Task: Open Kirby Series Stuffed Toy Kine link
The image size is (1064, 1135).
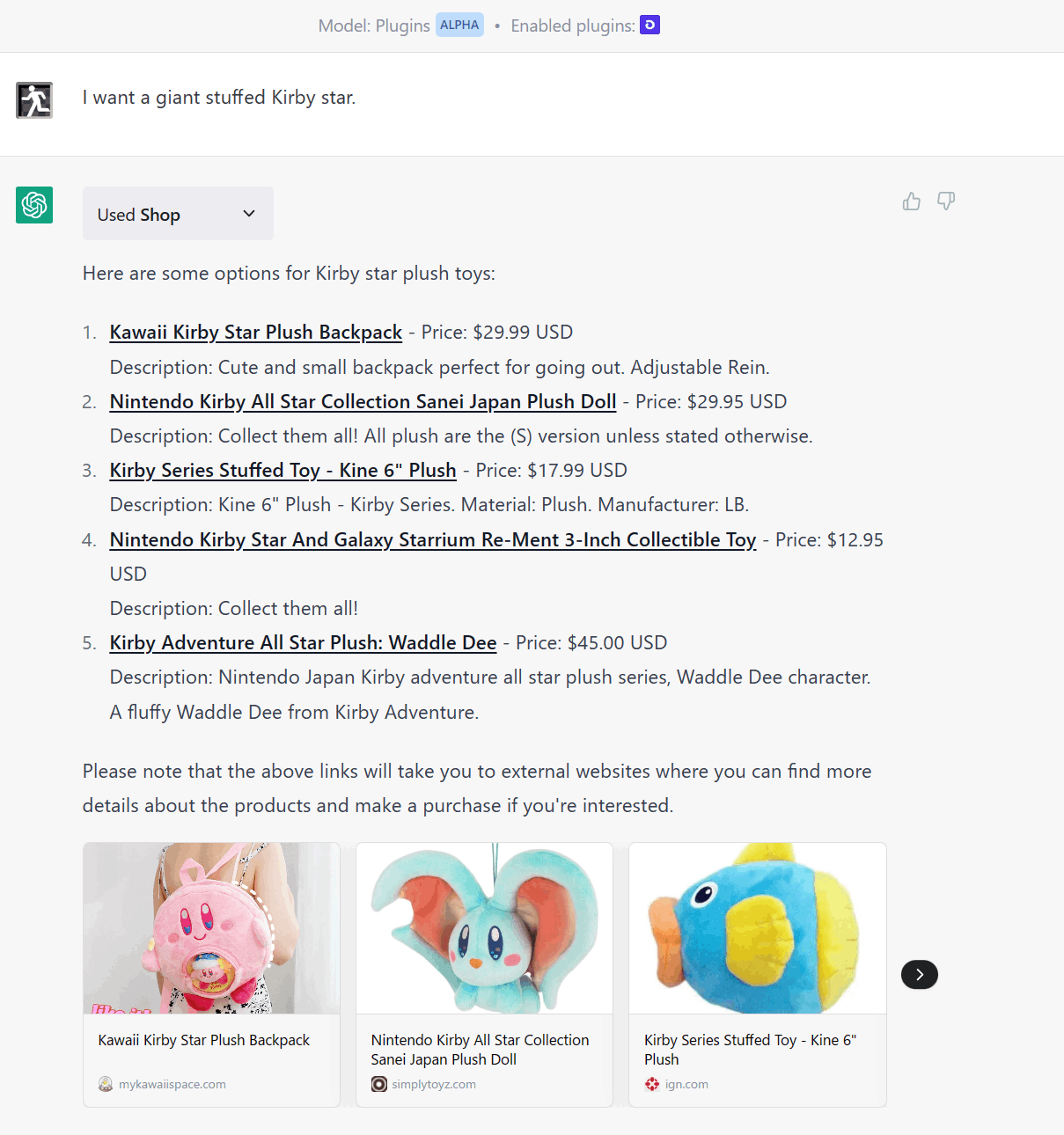Action: click(x=283, y=471)
